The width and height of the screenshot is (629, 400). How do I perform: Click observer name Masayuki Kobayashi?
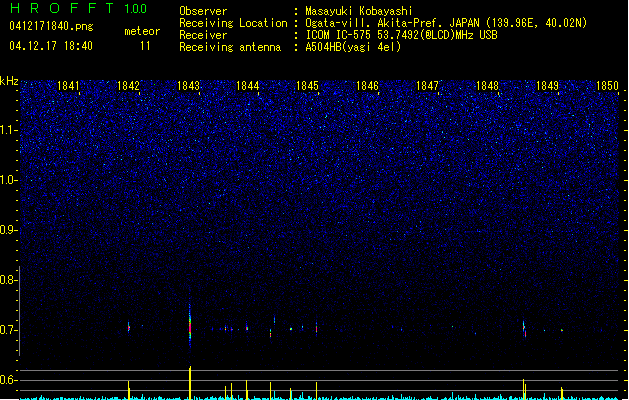[x=359, y=11]
